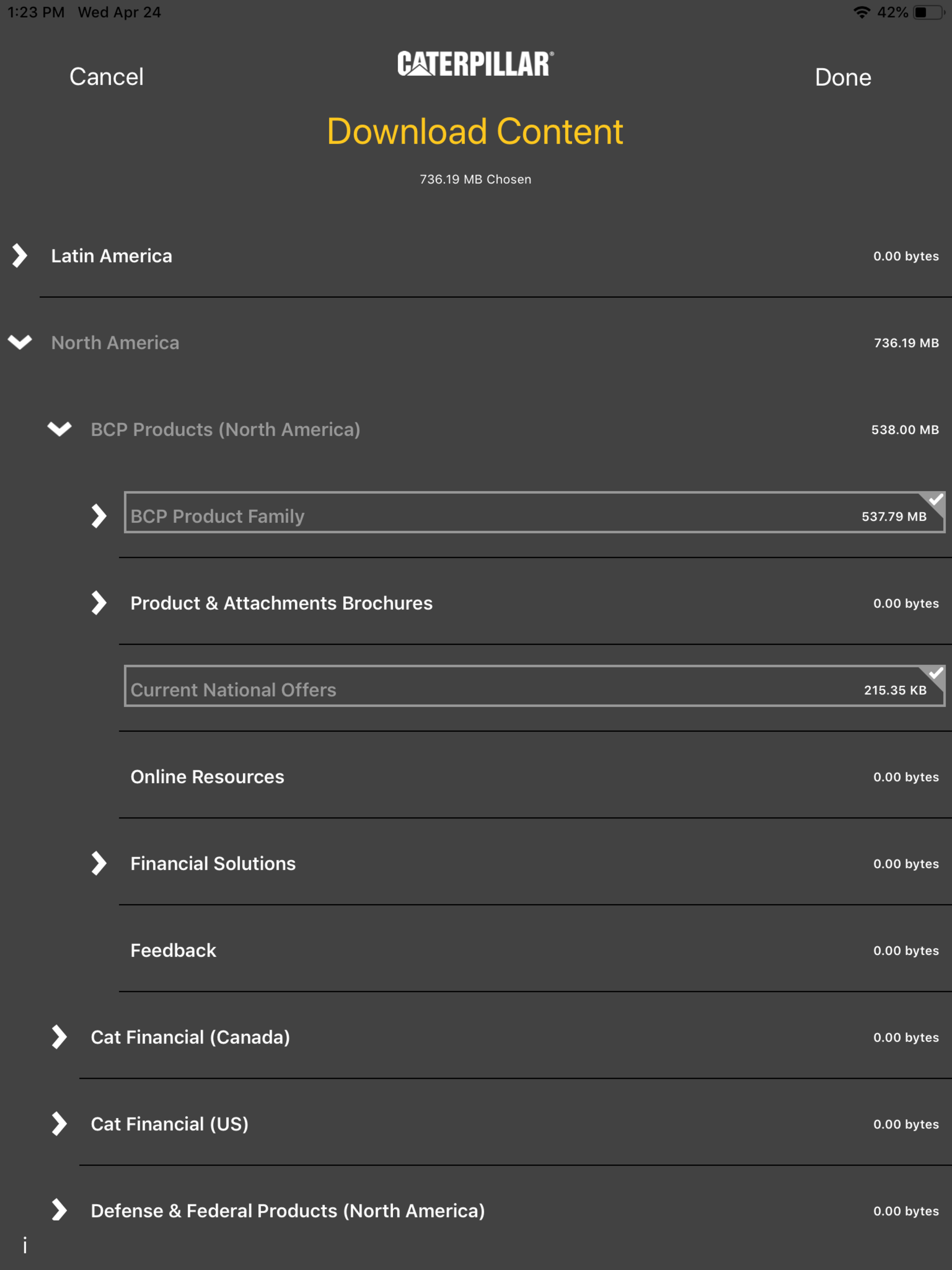The width and height of the screenshot is (952, 1270).
Task: Tap the Download Content heading
Action: 476,132
